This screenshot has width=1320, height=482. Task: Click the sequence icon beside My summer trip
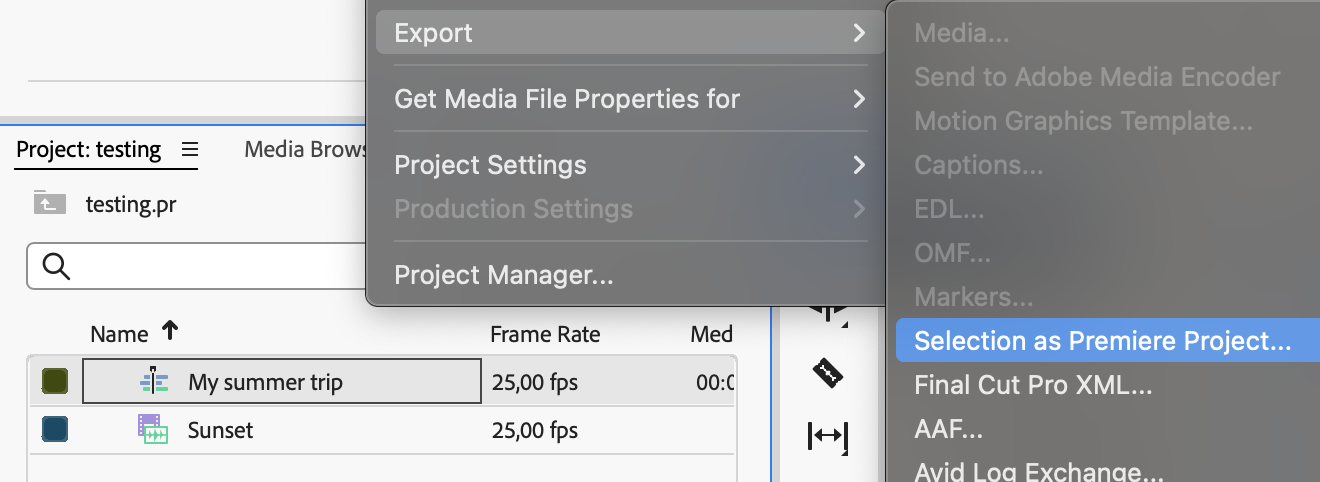tap(154, 382)
